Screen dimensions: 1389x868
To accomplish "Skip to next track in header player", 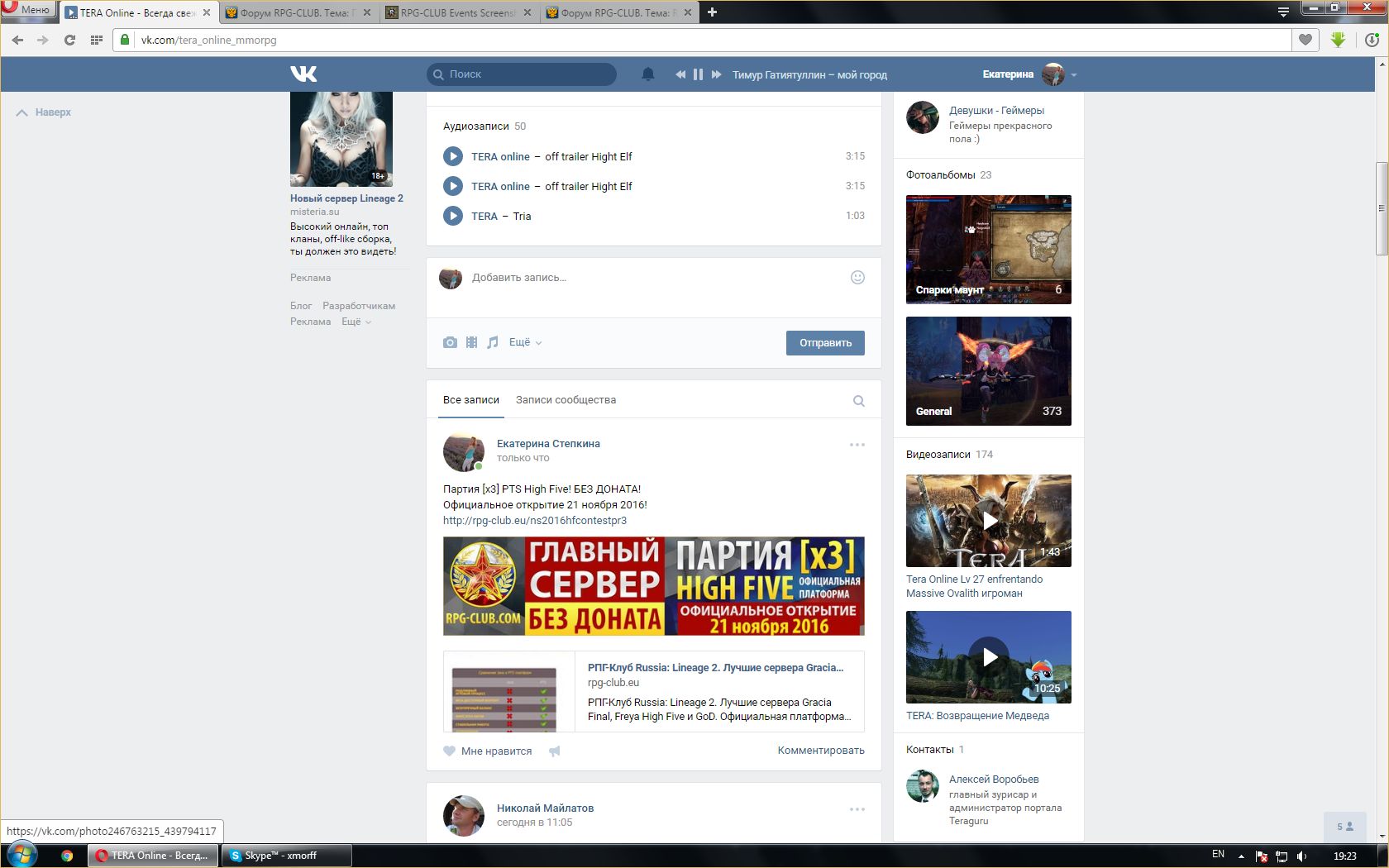I will coord(716,74).
